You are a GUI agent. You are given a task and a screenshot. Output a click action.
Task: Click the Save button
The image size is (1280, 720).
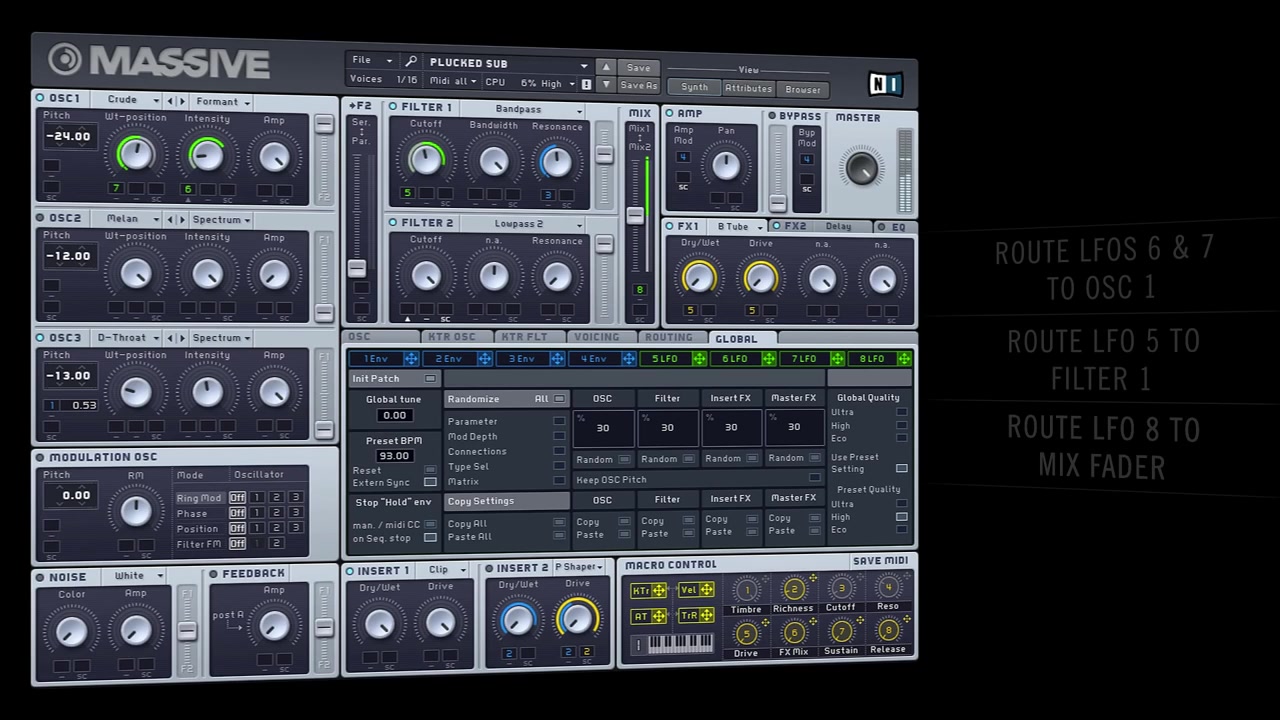(x=638, y=68)
